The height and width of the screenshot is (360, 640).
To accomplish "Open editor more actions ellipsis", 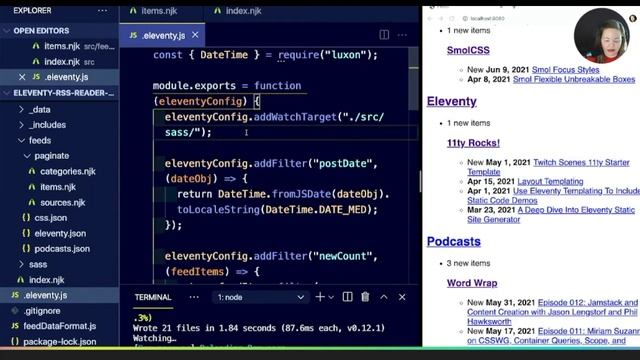I will point(402,35).
